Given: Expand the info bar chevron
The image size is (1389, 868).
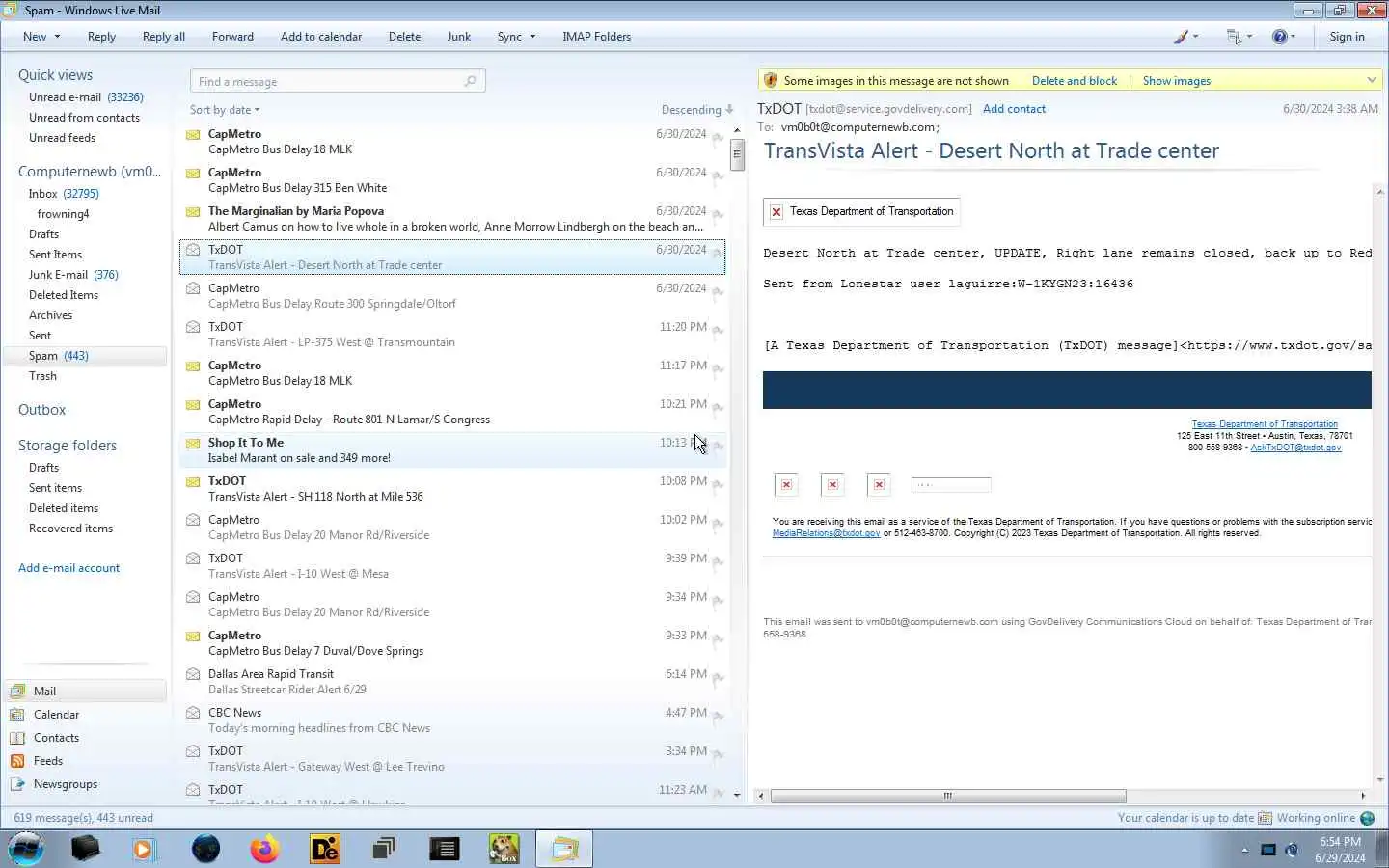Looking at the screenshot, I should point(1372,80).
